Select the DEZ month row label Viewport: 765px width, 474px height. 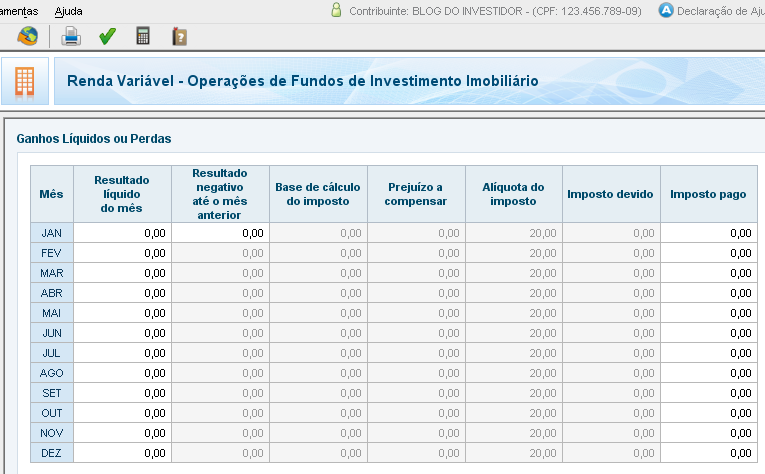tap(52, 453)
